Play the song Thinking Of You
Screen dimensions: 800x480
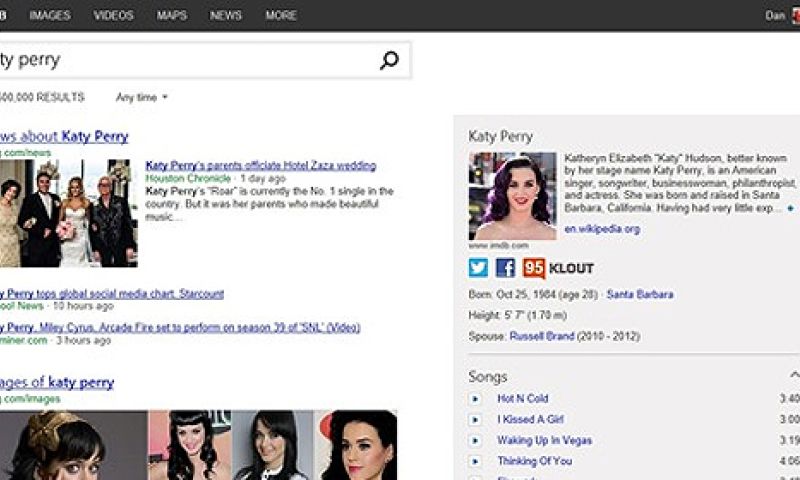point(475,461)
